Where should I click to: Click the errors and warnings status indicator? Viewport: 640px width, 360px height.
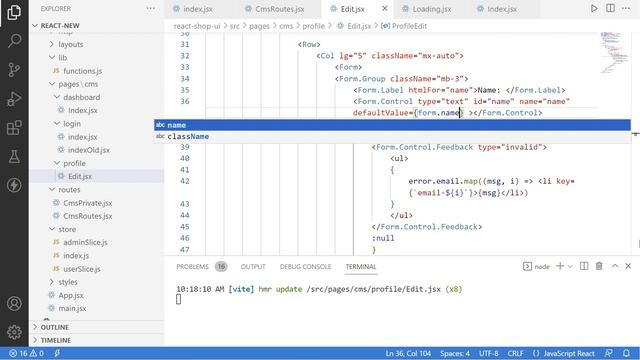26,353
